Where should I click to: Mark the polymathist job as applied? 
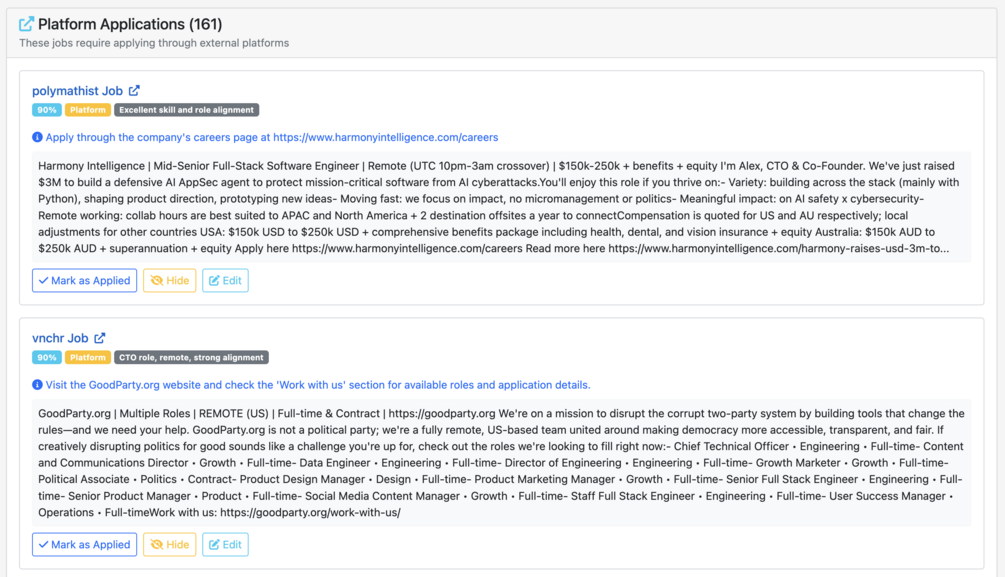click(x=84, y=281)
